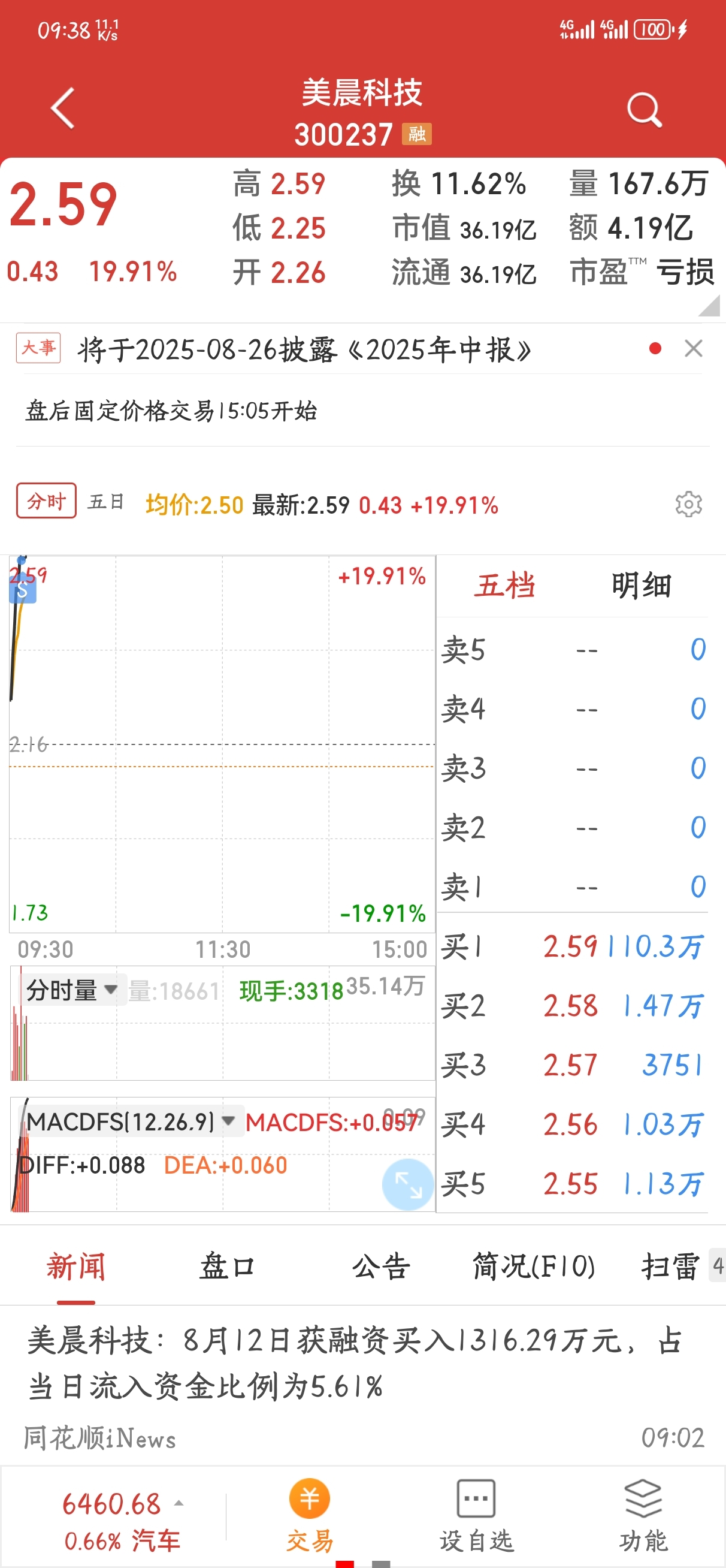Tap the 卖5 ask row
726x1568 pixels.
click(572, 650)
